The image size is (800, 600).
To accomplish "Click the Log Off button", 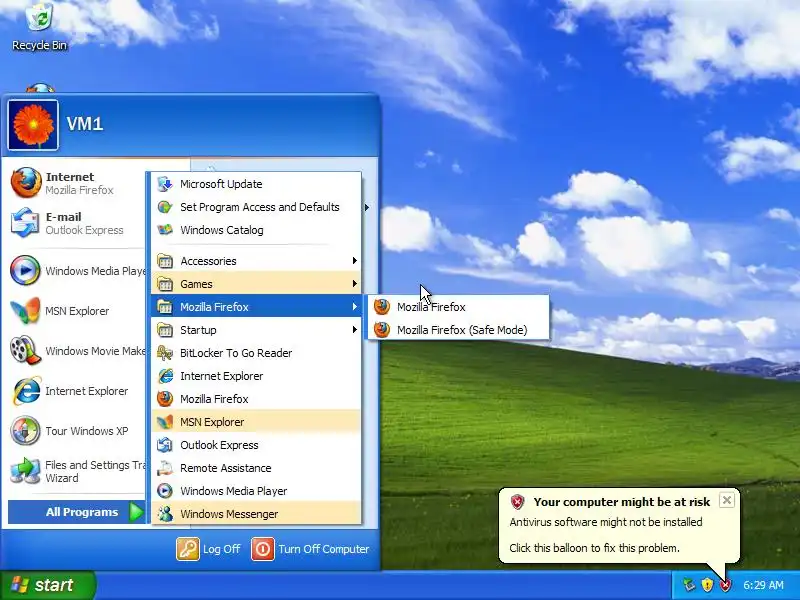I will coord(208,549).
